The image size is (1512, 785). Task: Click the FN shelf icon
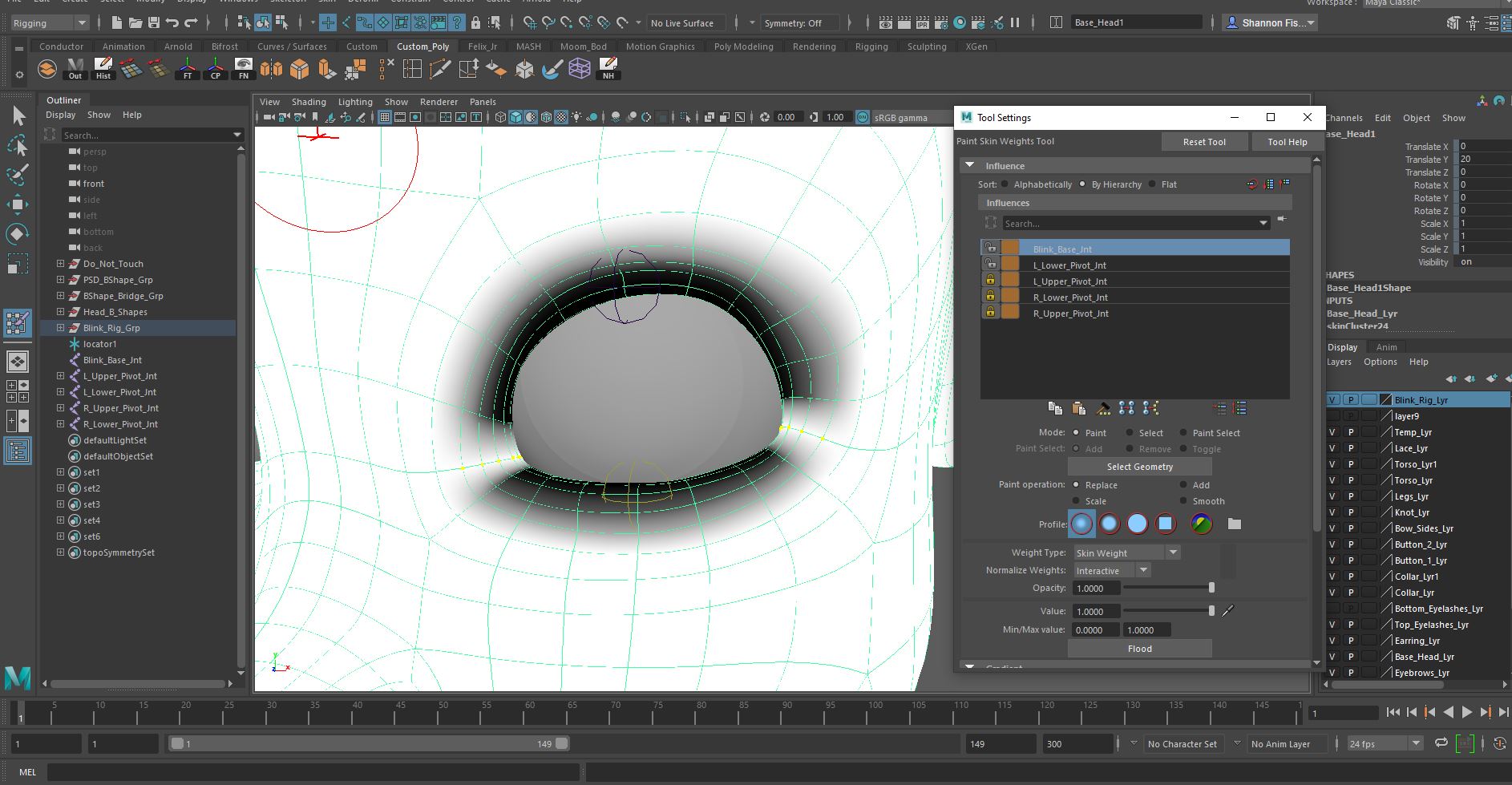point(244,70)
